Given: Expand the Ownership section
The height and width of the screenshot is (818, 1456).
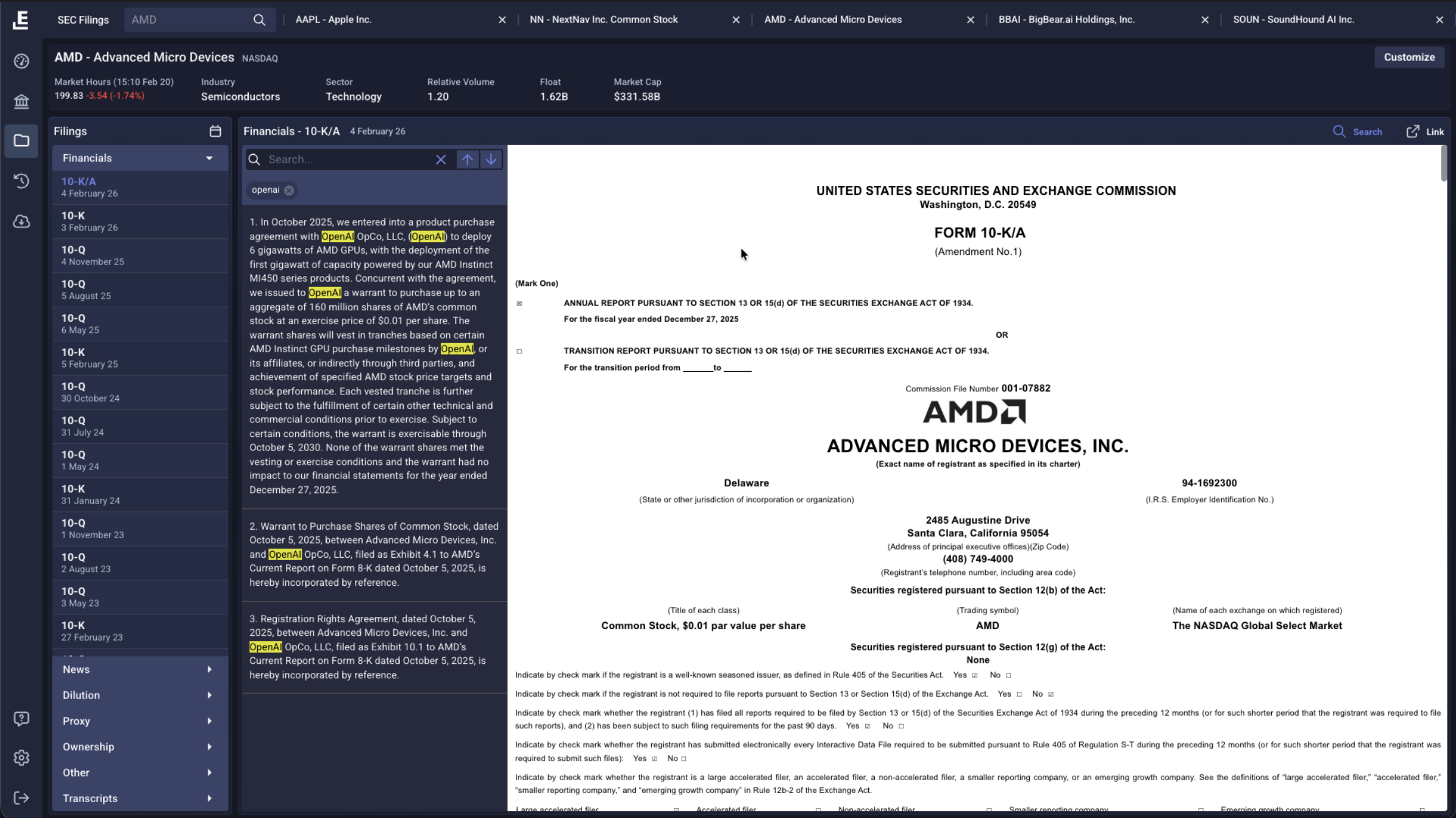Looking at the screenshot, I should click(140, 747).
